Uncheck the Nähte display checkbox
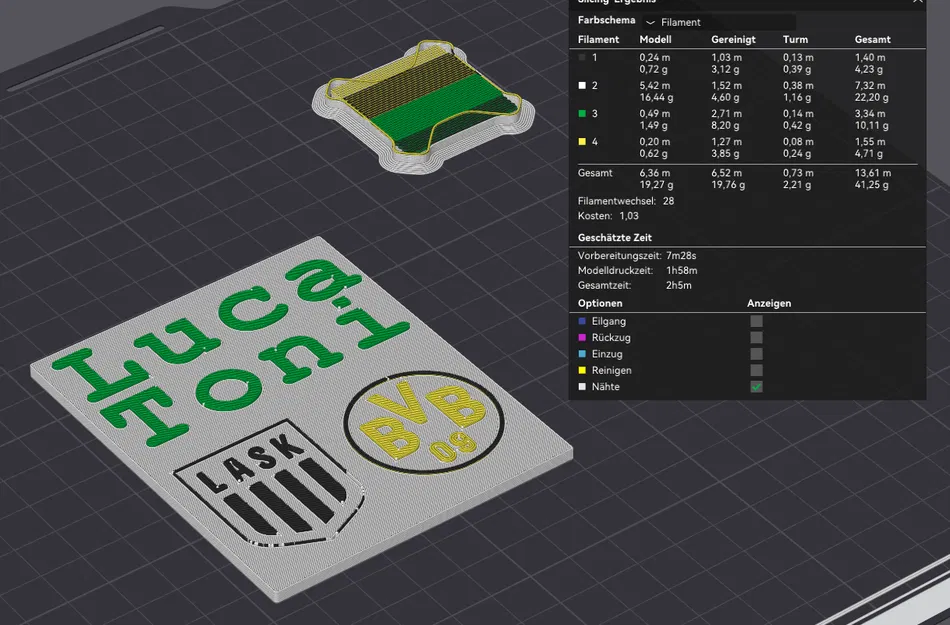The height and width of the screenshot is (625, 950). click(x=756, y=386)
